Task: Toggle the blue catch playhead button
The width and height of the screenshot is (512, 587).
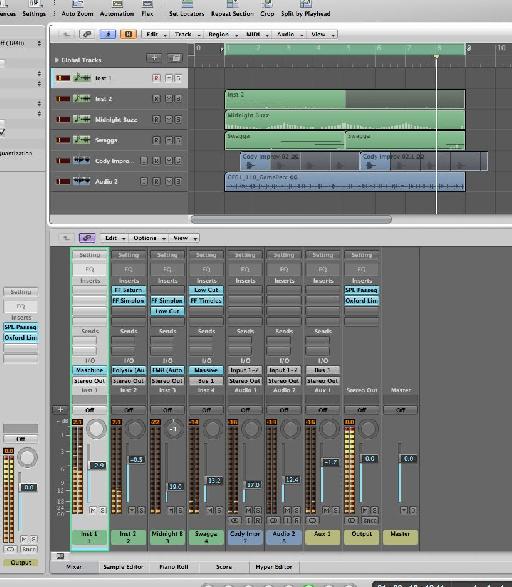Action: coord(108,34)
